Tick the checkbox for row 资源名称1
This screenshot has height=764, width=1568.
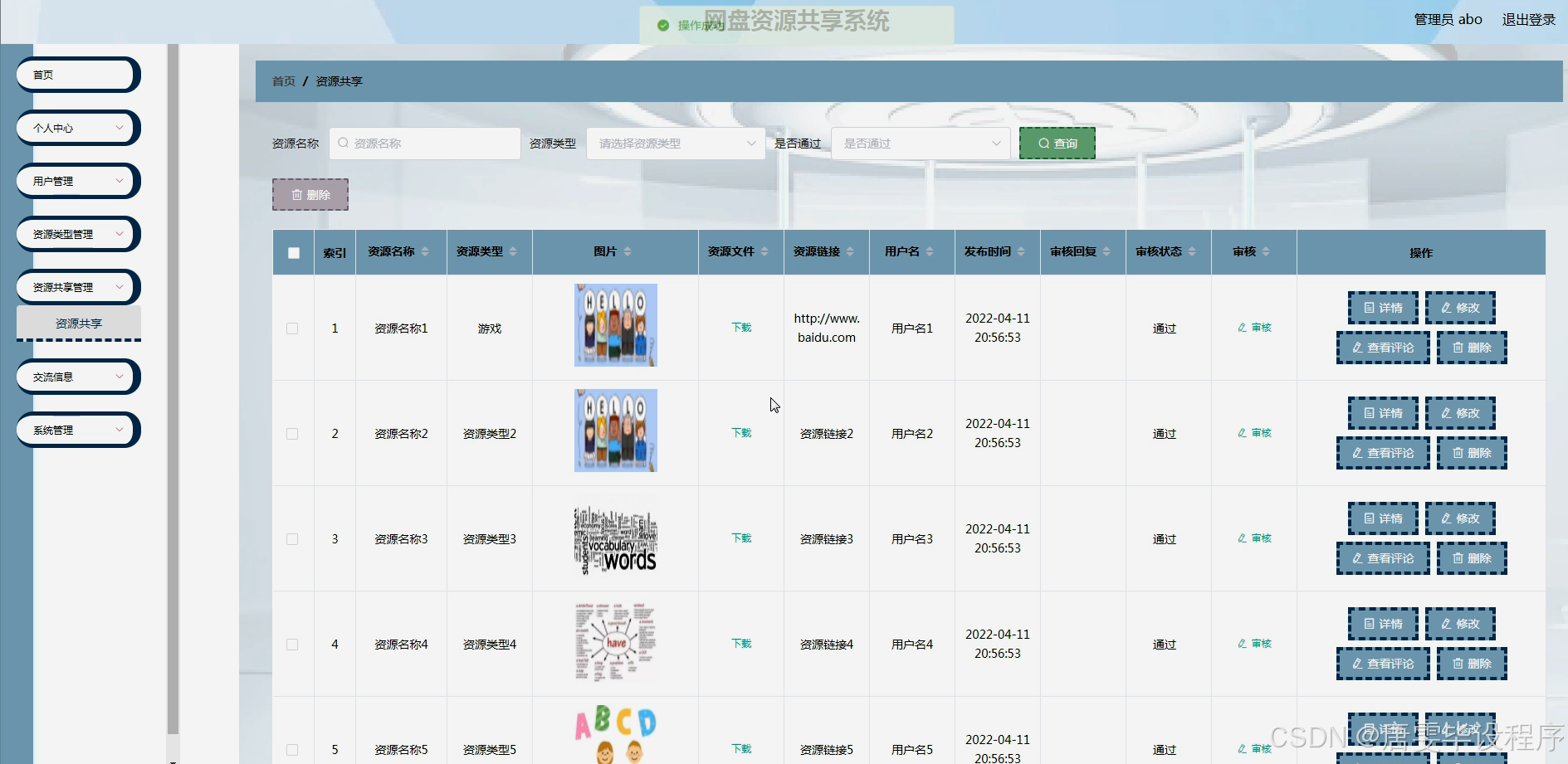click(292, 328)
